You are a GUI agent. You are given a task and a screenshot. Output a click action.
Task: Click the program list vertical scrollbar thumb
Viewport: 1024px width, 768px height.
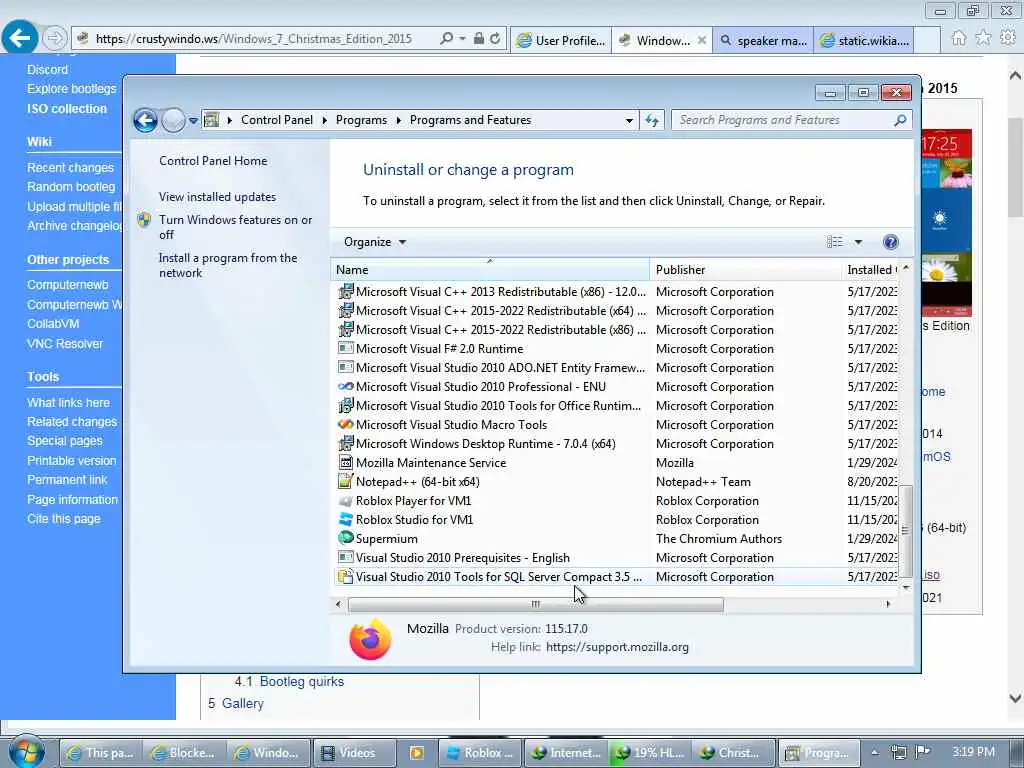coord(905,531)
